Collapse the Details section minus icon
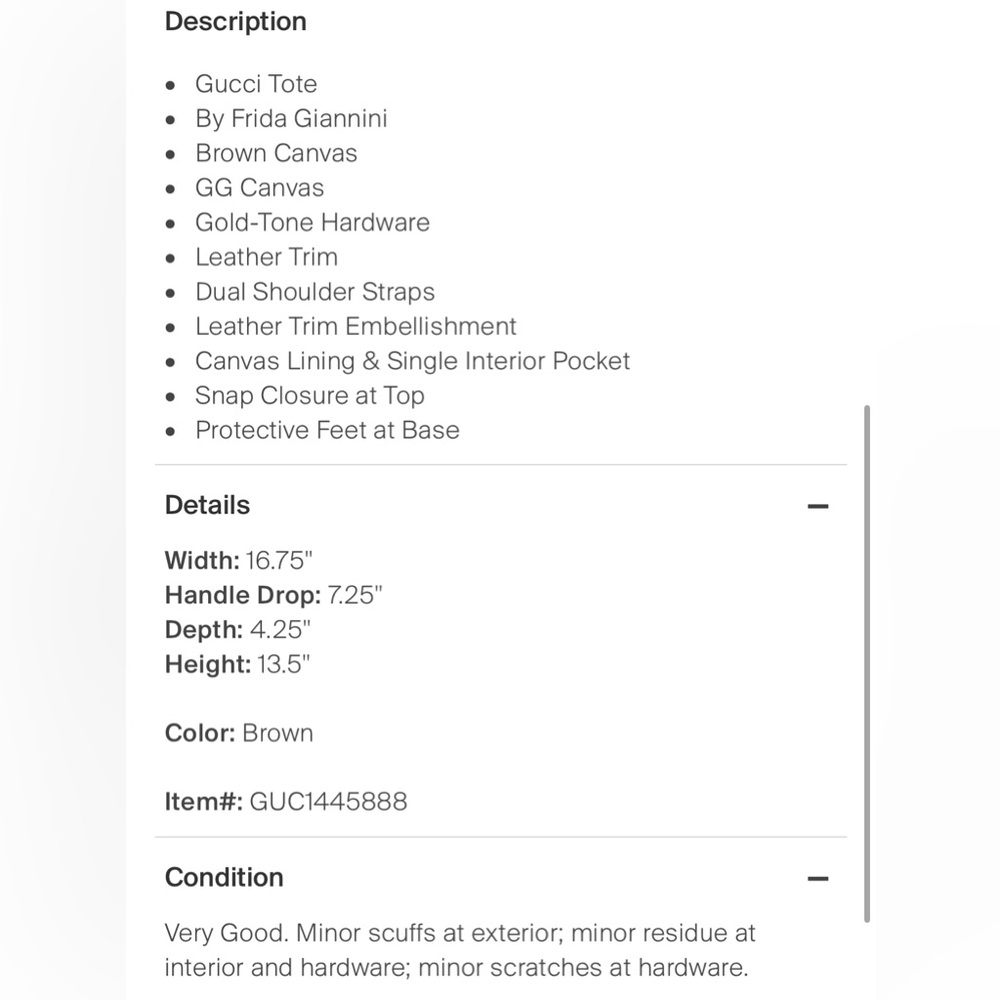Image resolution: width=1000 pixels, height=1000 pixels. [818, 506]
